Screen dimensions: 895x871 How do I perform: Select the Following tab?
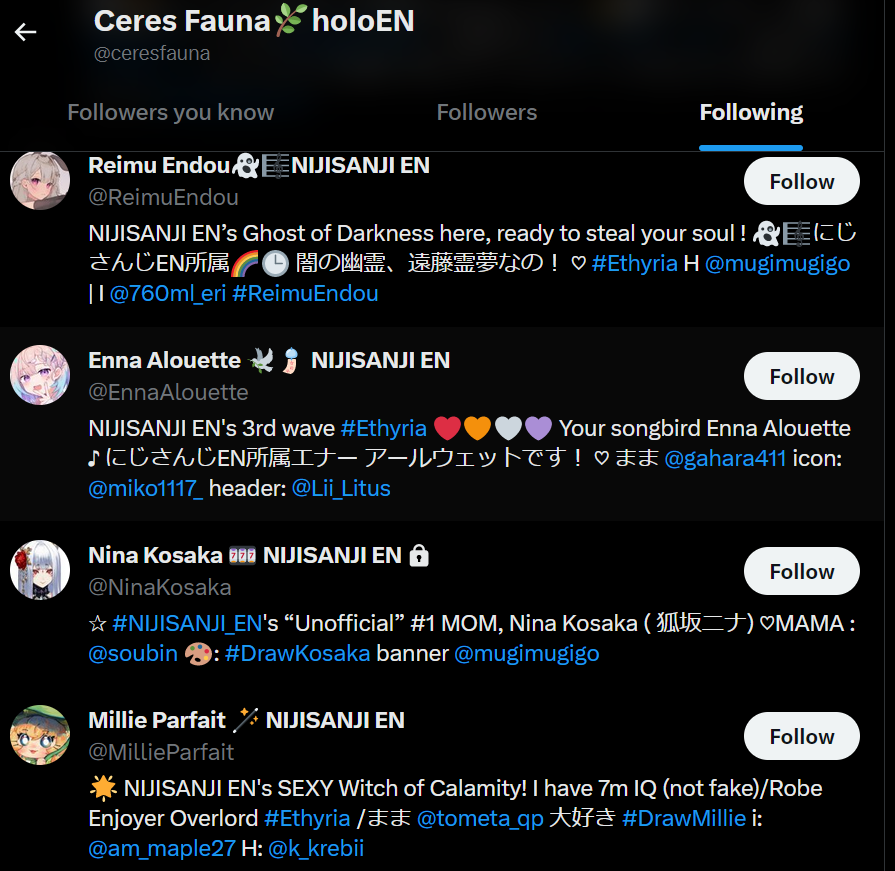click(x=751, y=112)
